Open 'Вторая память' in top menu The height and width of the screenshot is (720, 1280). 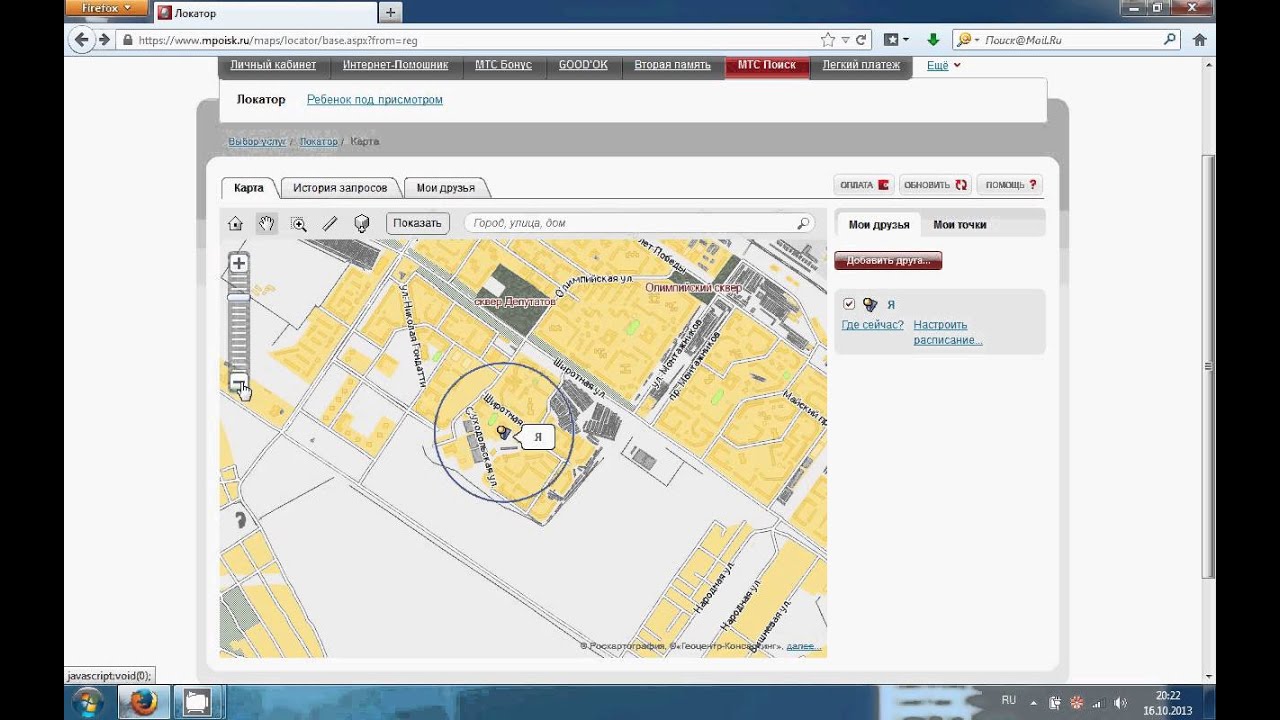tap(673, 65)
